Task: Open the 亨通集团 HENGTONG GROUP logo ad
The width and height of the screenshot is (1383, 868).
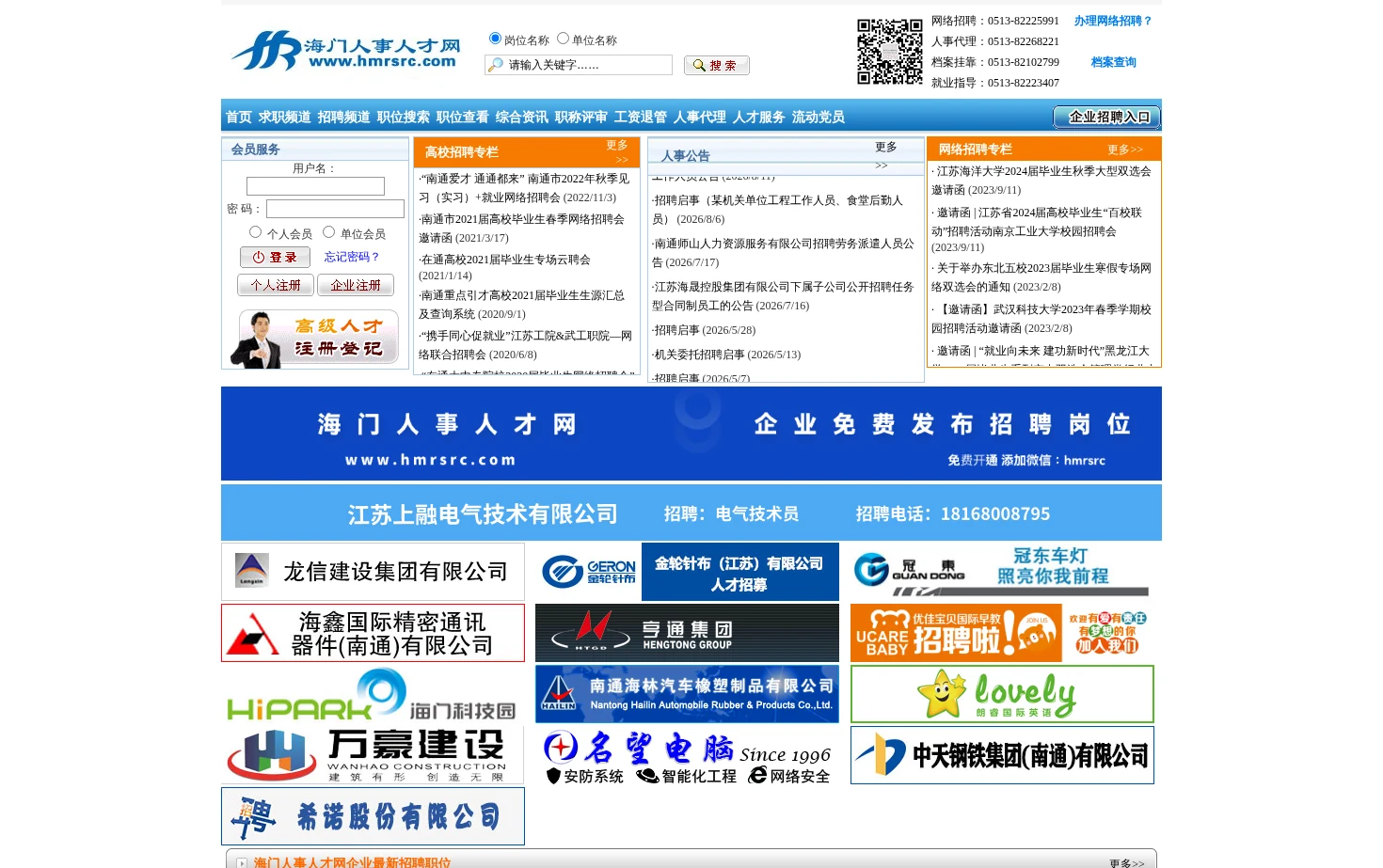Action: point(687,633)
